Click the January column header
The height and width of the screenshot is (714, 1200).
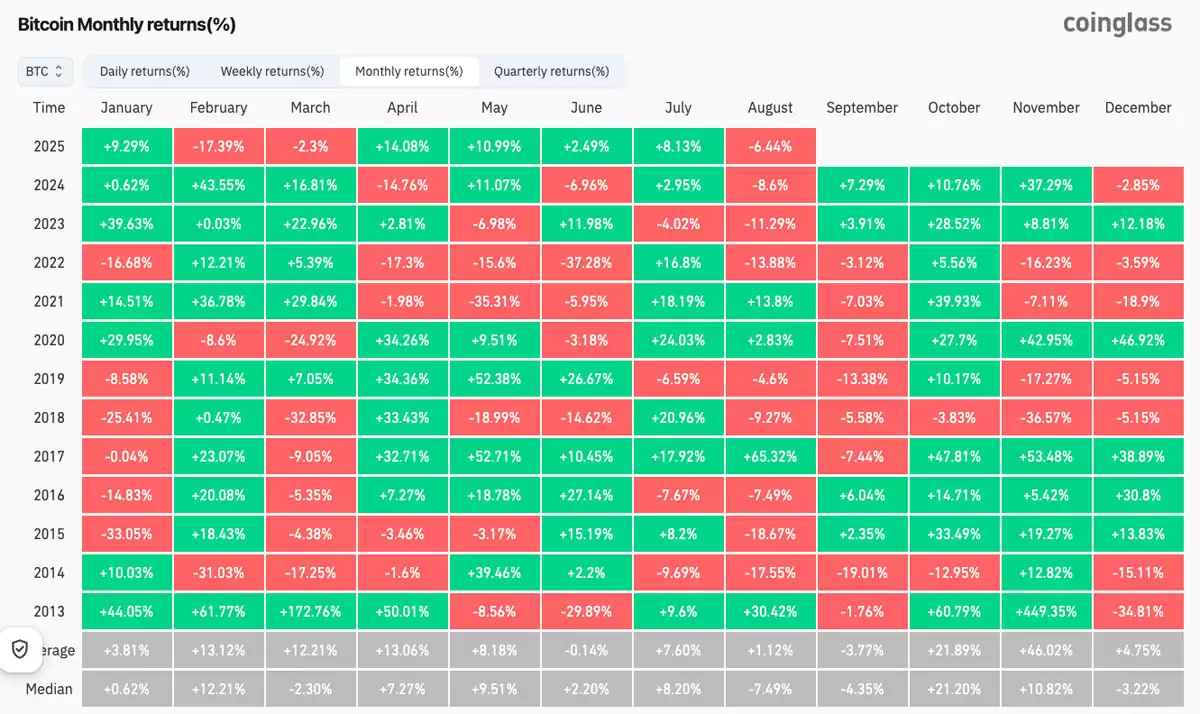coord(127,107)
